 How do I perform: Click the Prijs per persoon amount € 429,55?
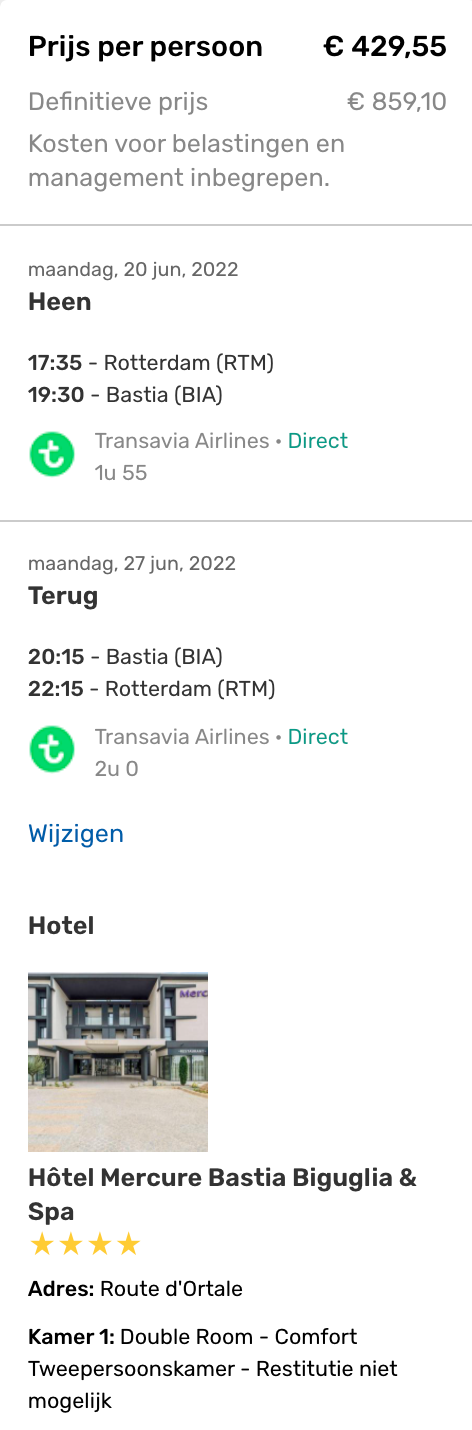click(x=385, y=47)
